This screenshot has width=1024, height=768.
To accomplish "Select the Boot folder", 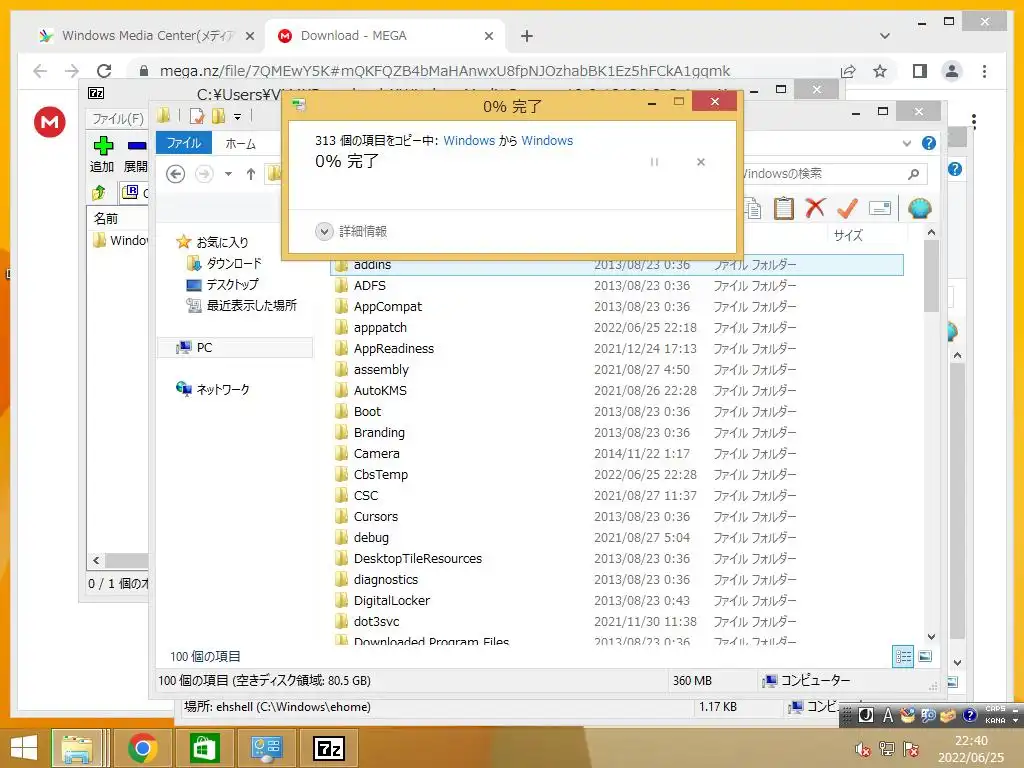I will point(367,411).
